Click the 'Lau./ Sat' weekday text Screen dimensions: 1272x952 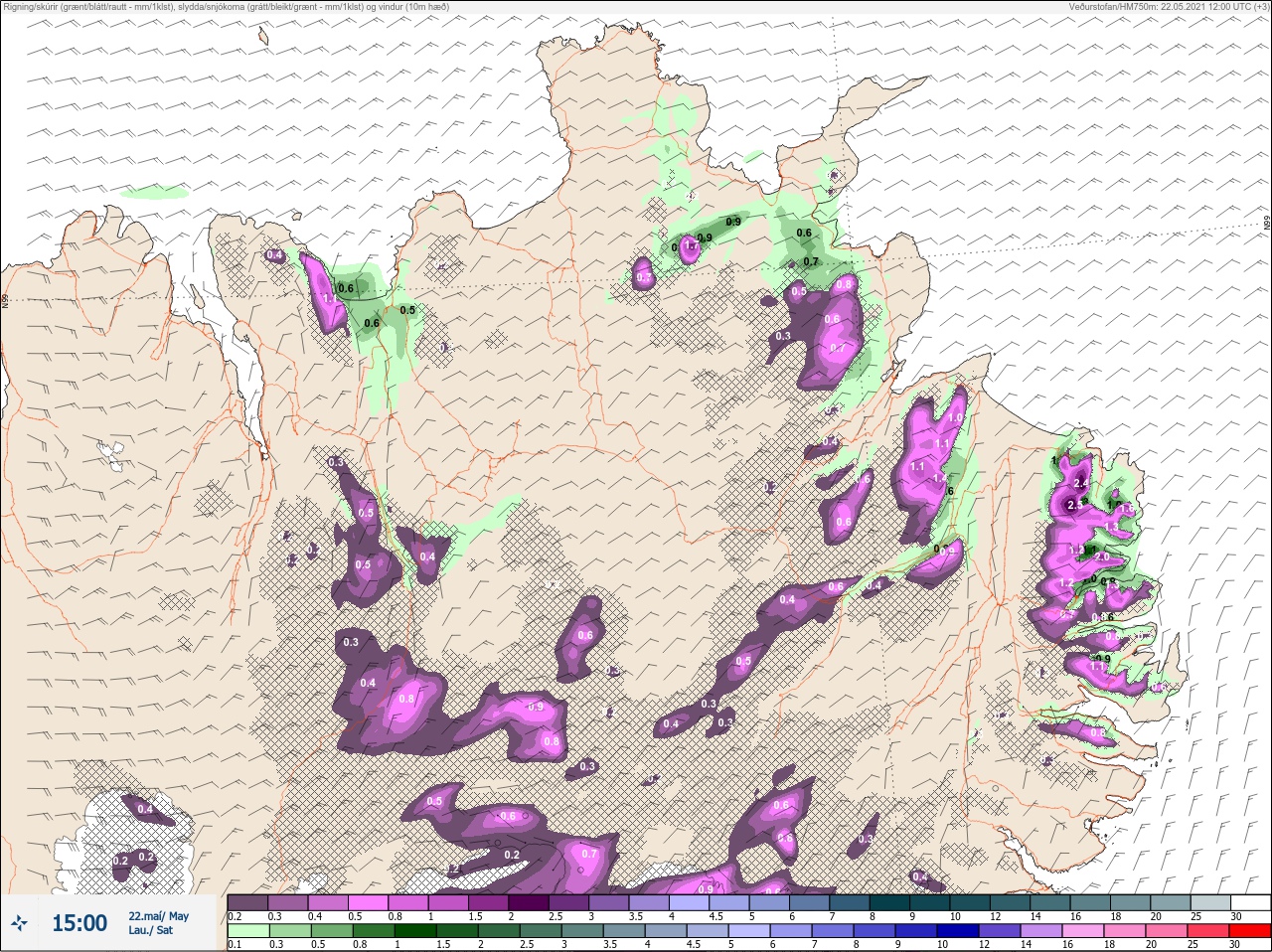coord(150,931)
